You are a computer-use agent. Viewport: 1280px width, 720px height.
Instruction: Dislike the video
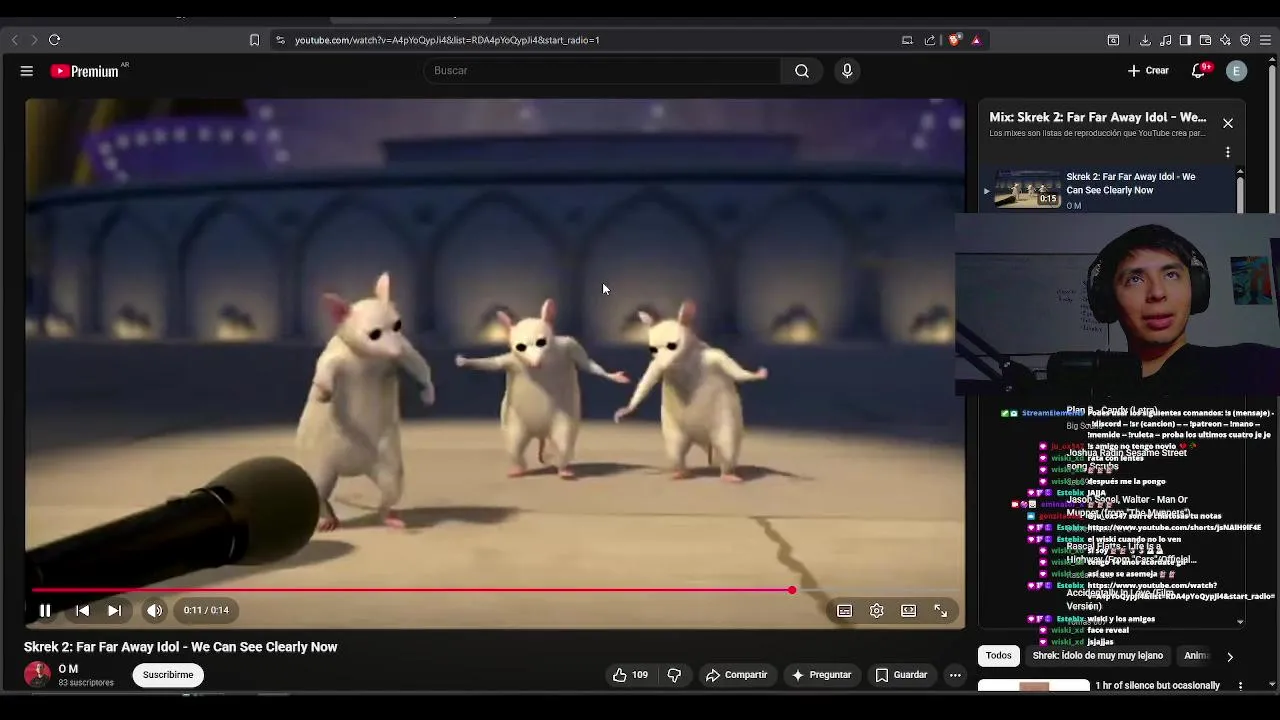pos(674,675)
